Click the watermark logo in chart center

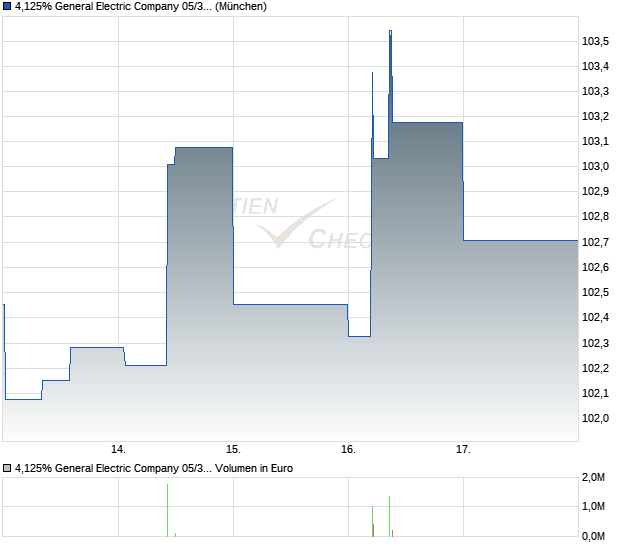tap(300, 223)
